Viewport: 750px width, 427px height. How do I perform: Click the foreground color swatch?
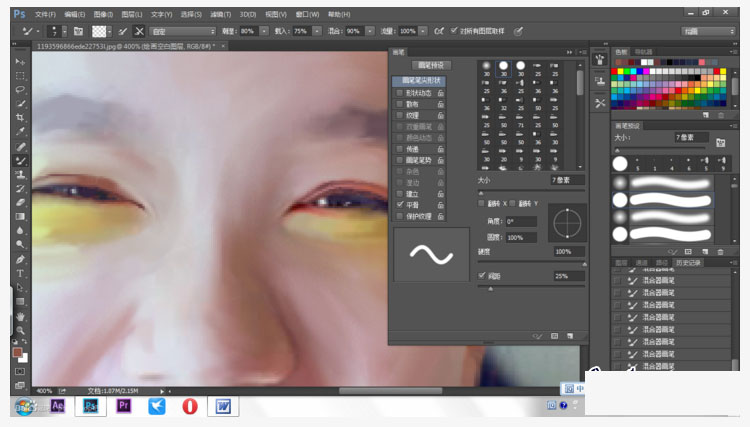(18, 352)
